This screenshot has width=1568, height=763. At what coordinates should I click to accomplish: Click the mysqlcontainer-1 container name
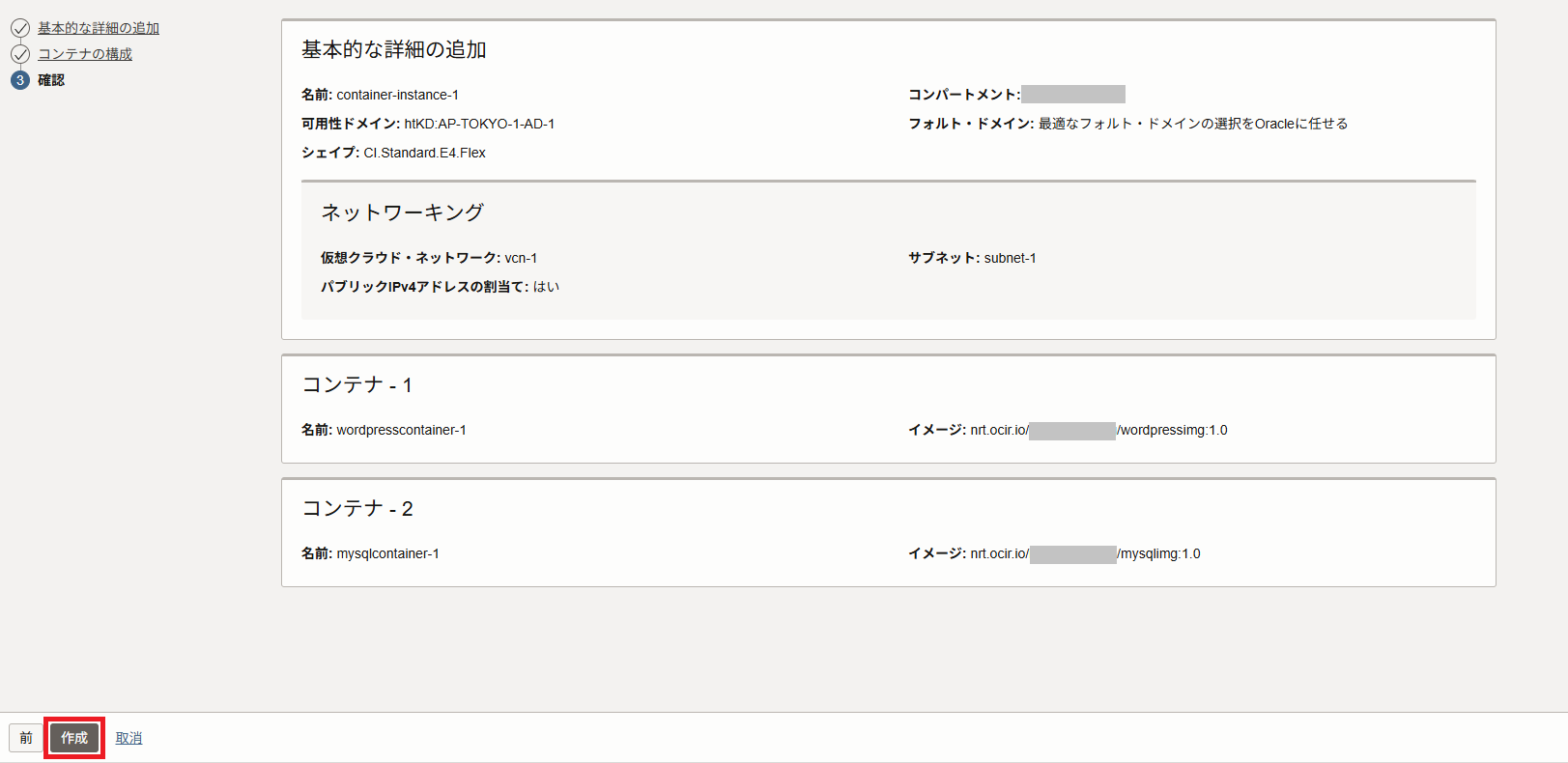click(387, 553)
